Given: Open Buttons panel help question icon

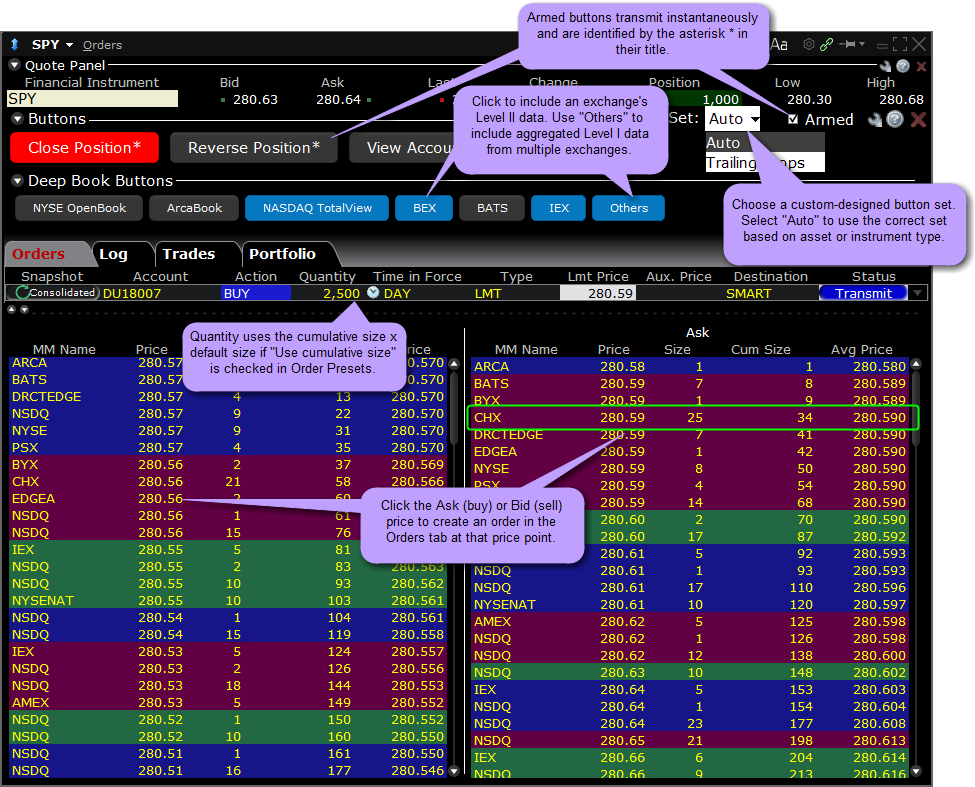Looking at the screenshot, I should tap(895, 119).
